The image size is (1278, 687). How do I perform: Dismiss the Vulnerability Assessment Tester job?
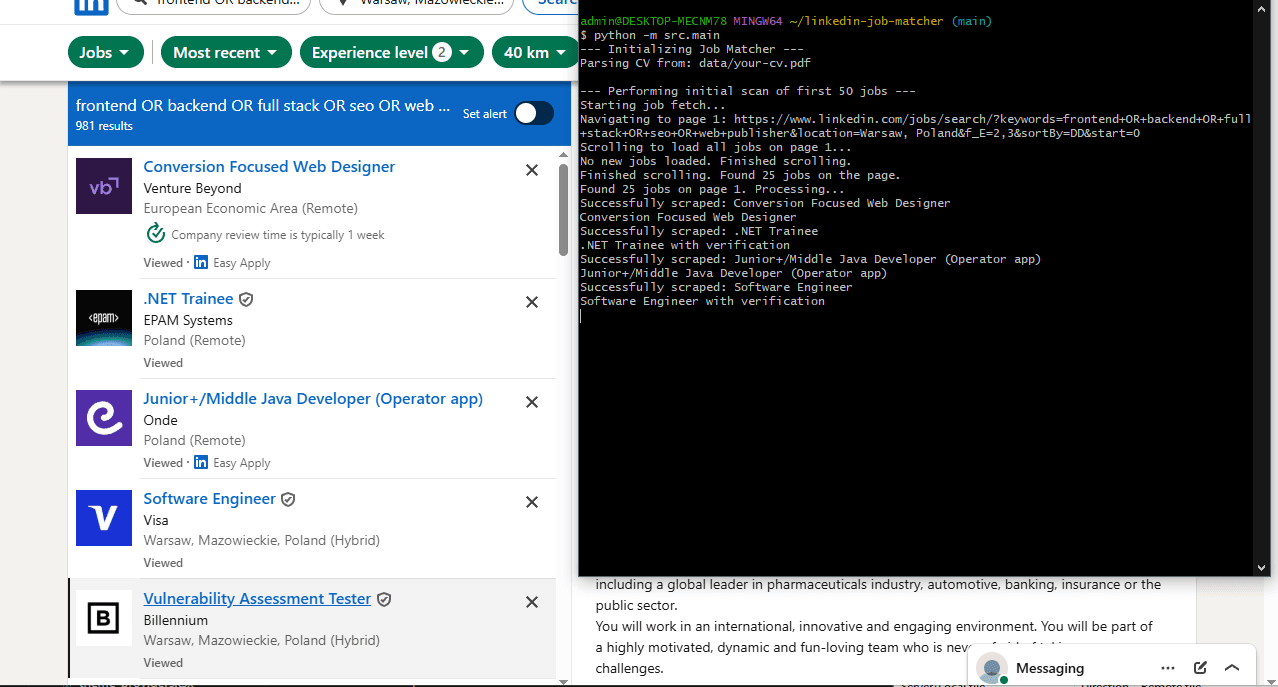coord(532,602)
